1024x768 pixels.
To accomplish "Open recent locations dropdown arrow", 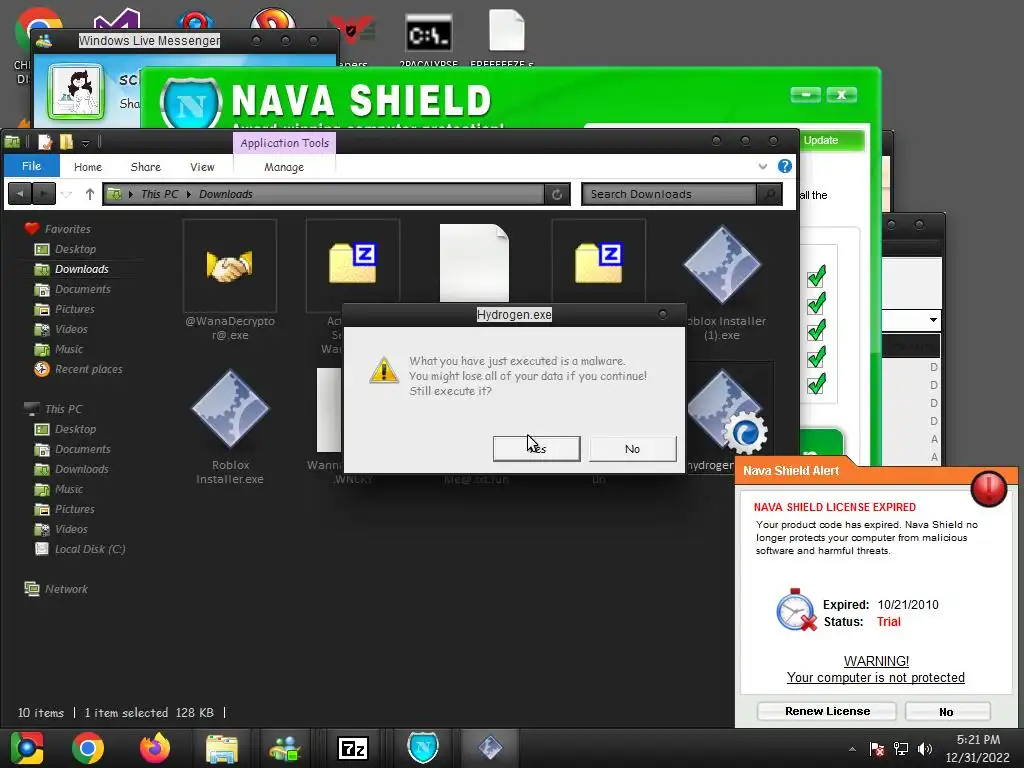I will coord(67,194).
